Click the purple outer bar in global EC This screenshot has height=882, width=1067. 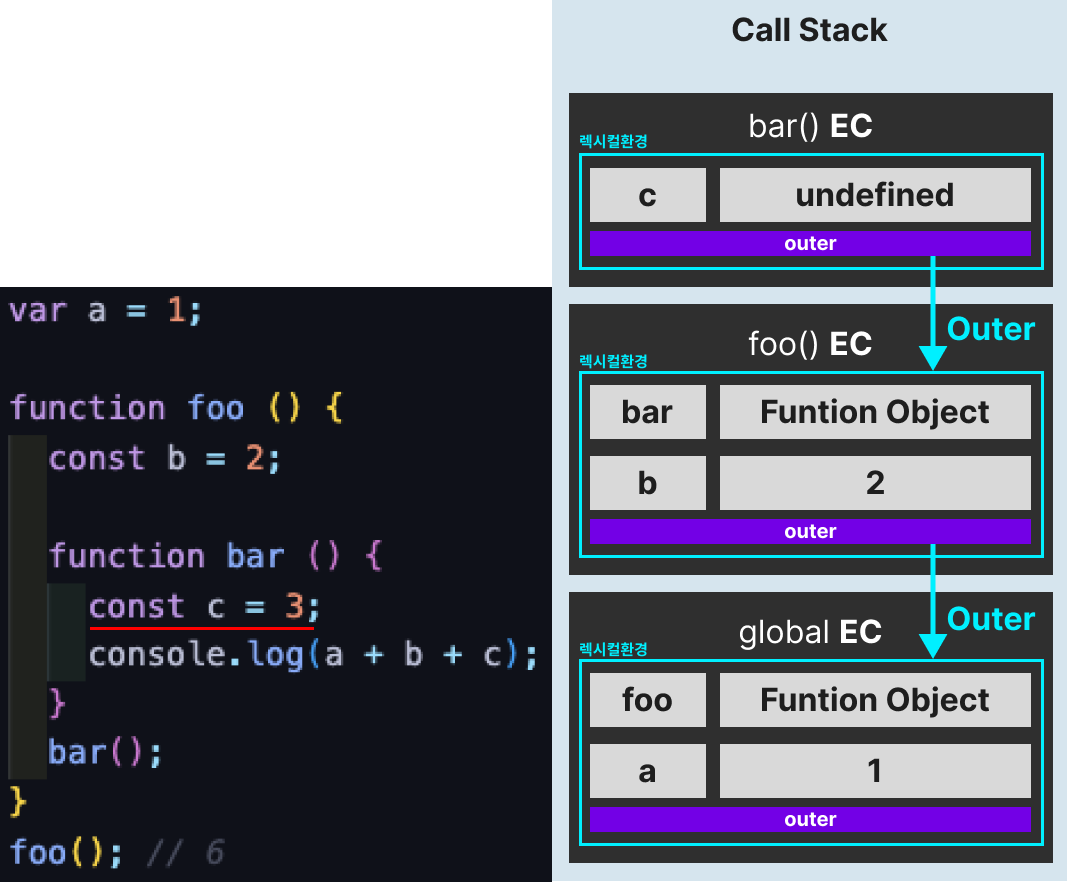pyautogui.click(x=810, y=819)
